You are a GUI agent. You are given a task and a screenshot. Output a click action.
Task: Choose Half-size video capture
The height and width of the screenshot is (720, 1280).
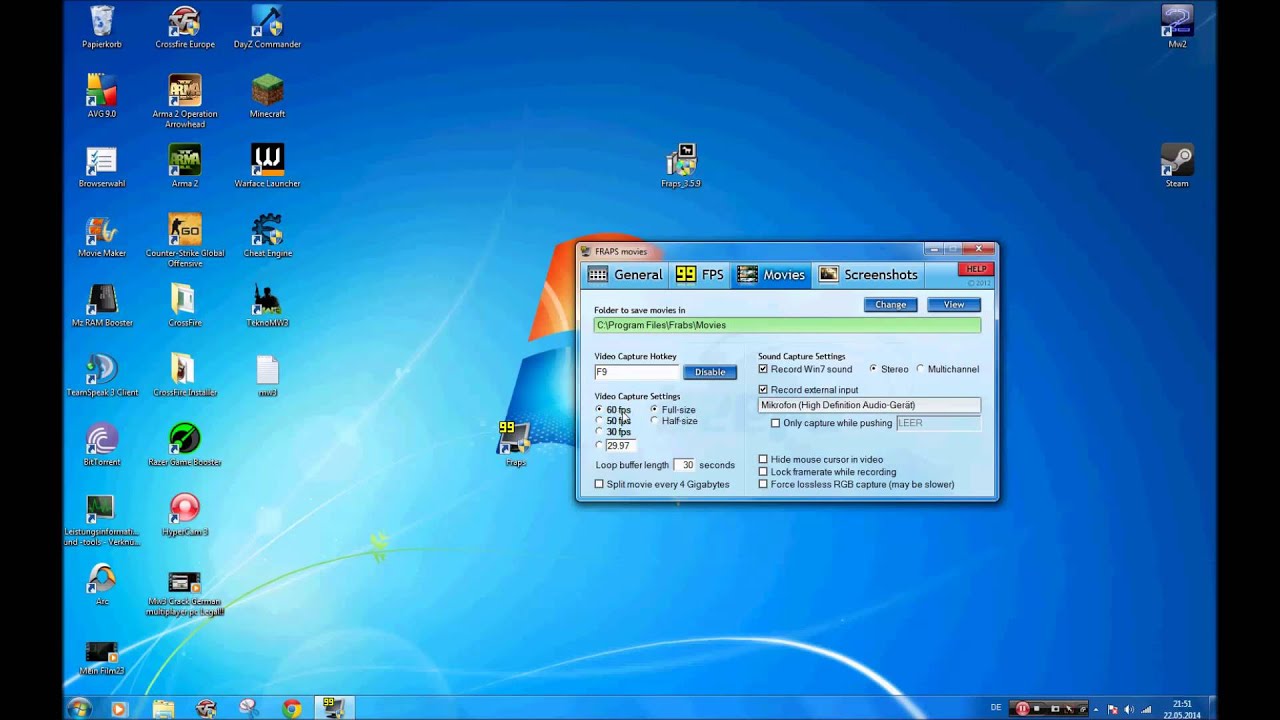point(654,421)
